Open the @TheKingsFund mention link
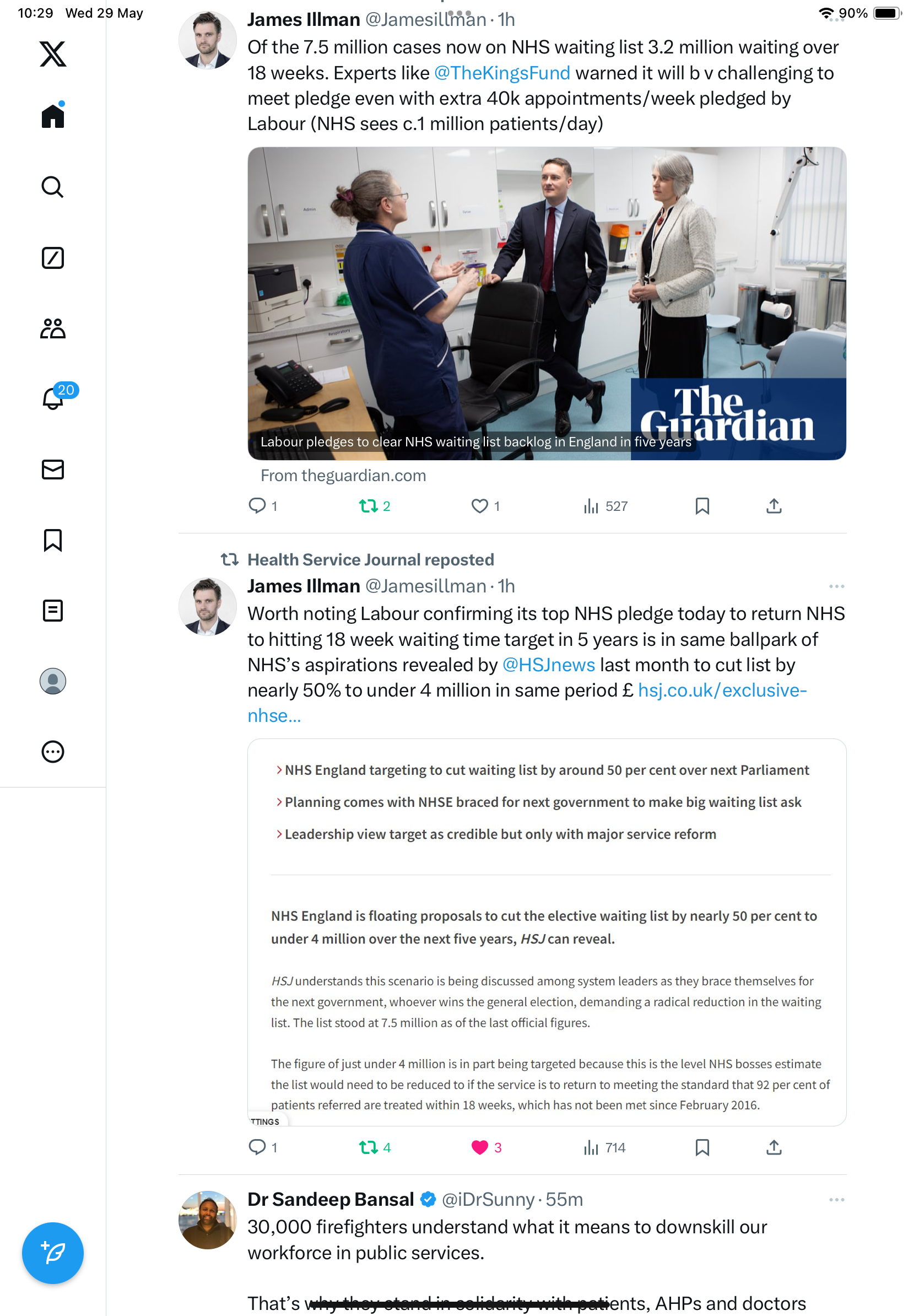Viewport: 919px width, 1316px height. 502,73
